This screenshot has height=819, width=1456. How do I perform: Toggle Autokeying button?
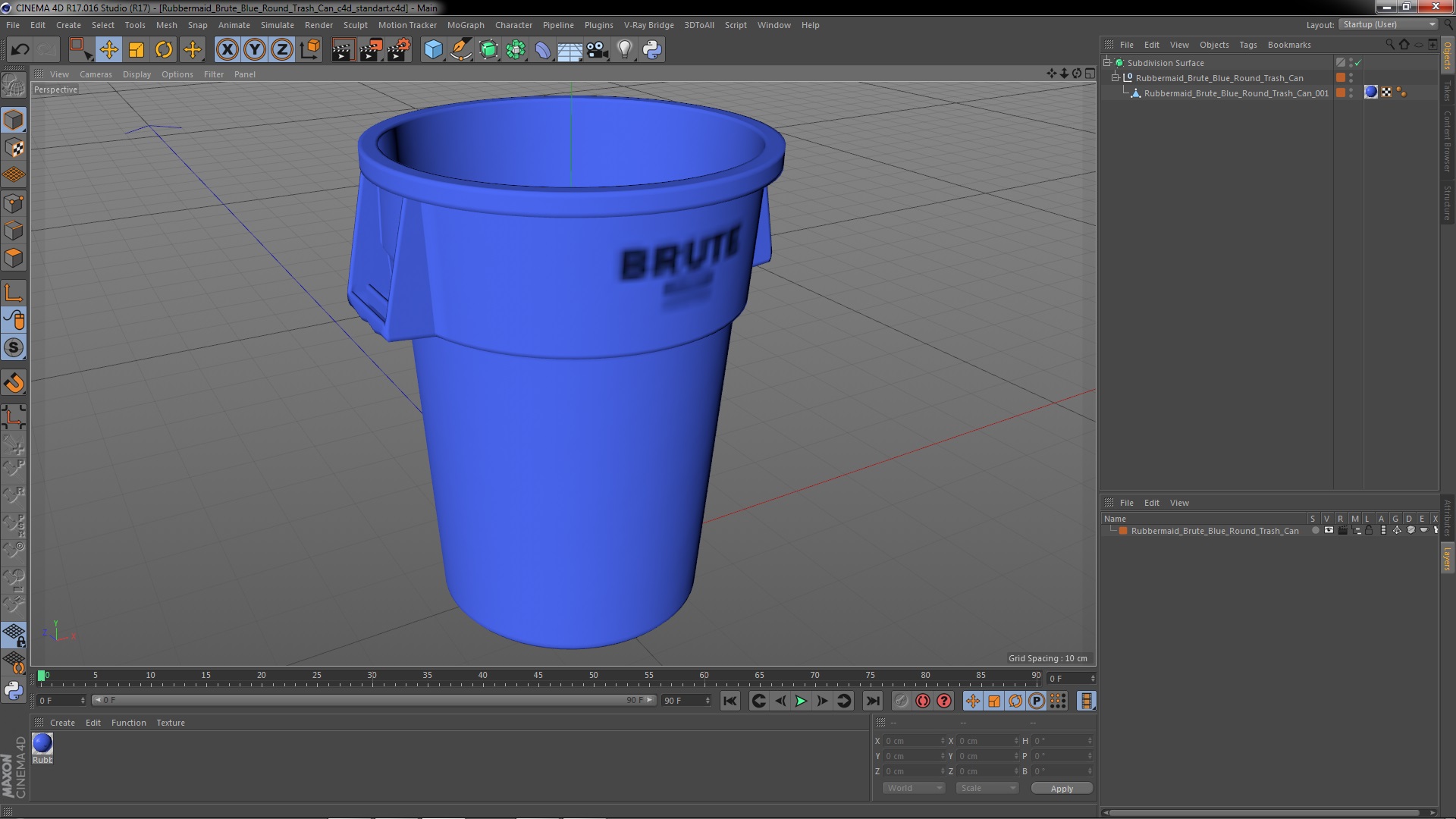click(x=923, y=701)
